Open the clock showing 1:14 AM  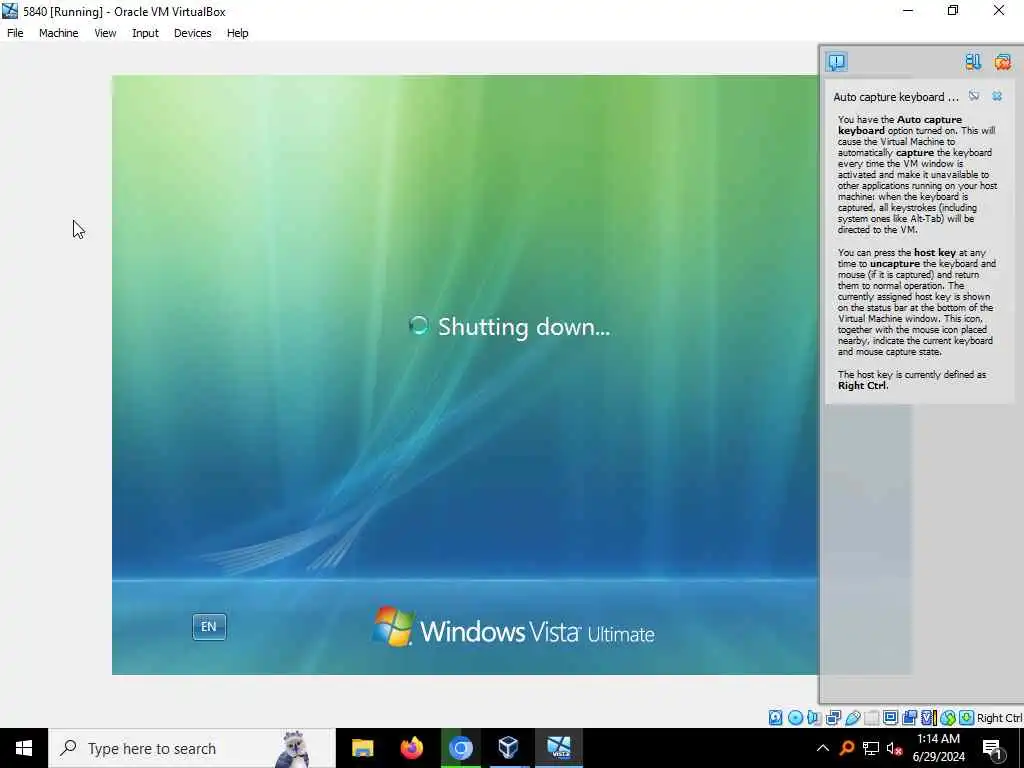pos(938,748)
